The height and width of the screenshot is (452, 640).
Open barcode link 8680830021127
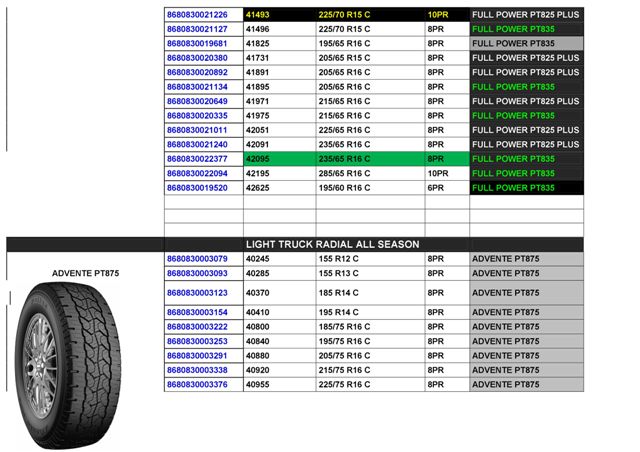coord(197,29)
